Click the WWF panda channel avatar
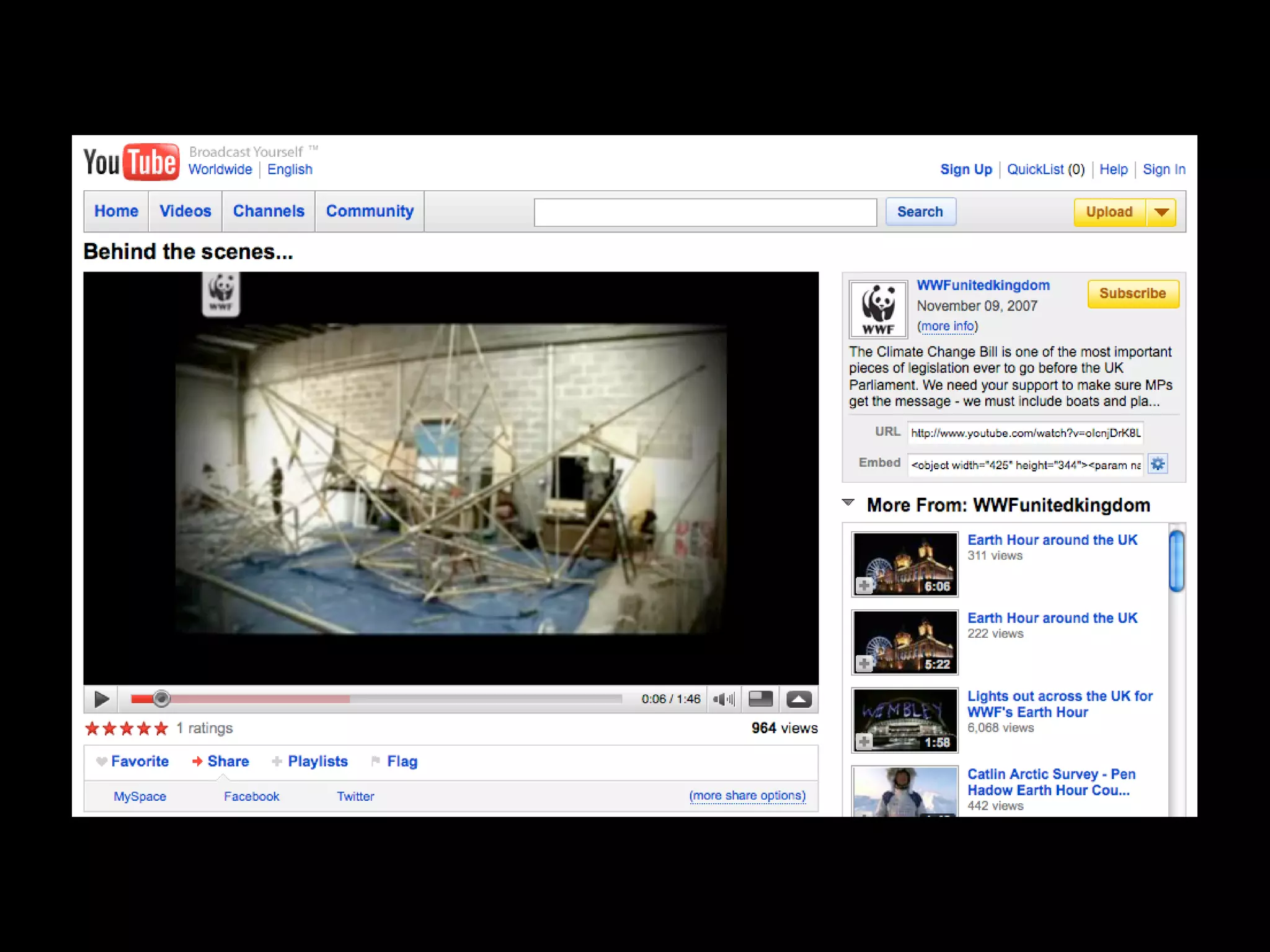This screenshot has height=952, width=1270. (878, 309)
